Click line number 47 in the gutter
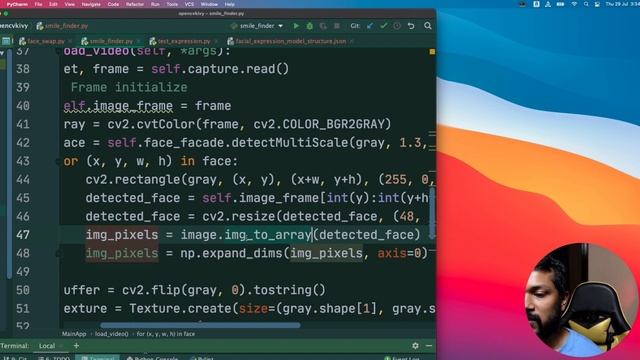Image resolution: width=640 pixels, height=360 pixels. pyautogui.click(x=23, y=235)
